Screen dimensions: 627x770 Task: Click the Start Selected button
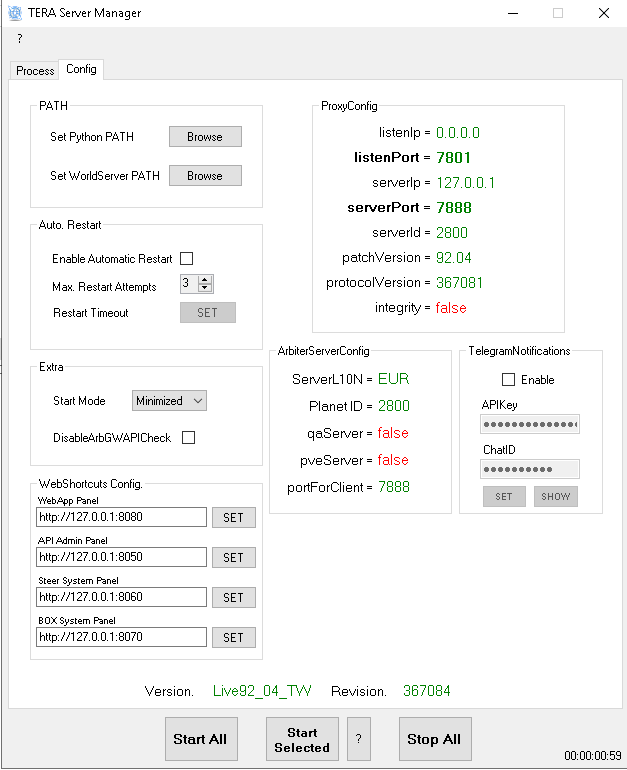[x=302, y=739]
